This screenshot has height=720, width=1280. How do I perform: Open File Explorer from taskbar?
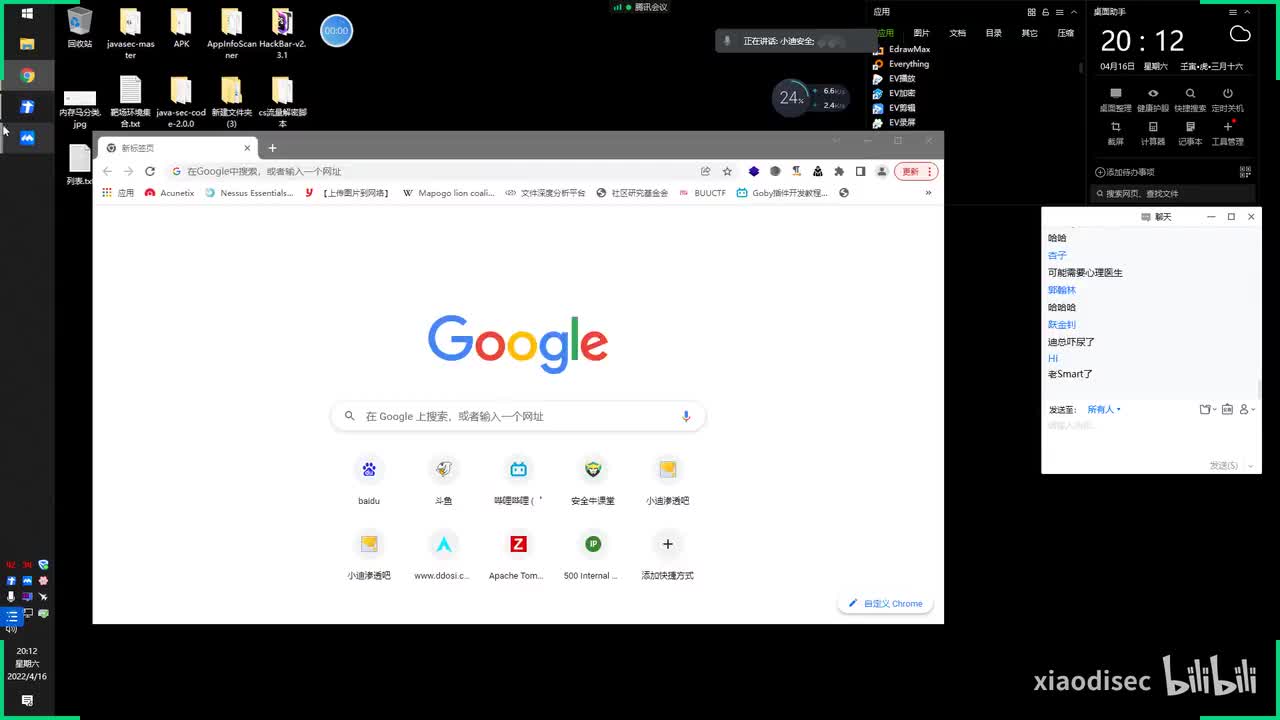tap(27, 44)
